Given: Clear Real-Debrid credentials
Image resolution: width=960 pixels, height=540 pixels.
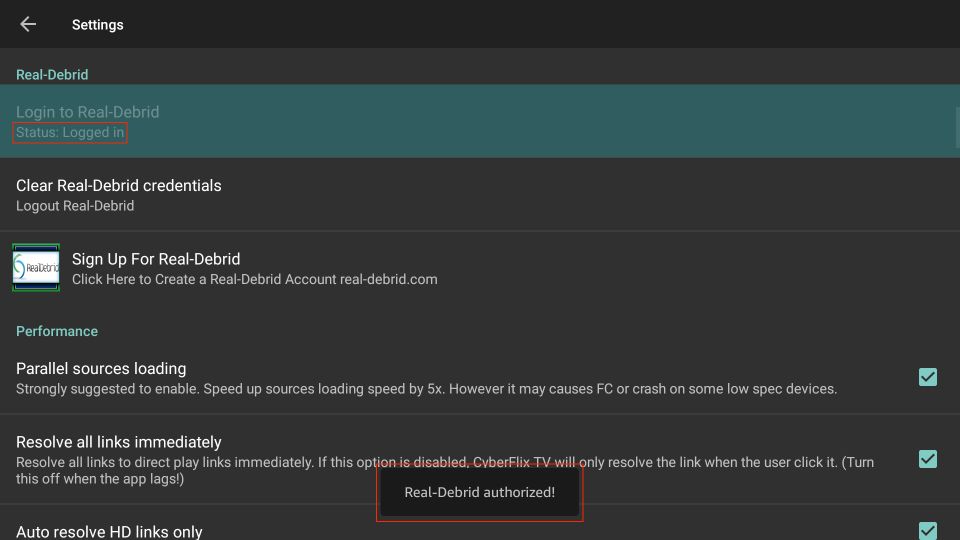Looking at the screenshot, I should (x=480, y=195).
